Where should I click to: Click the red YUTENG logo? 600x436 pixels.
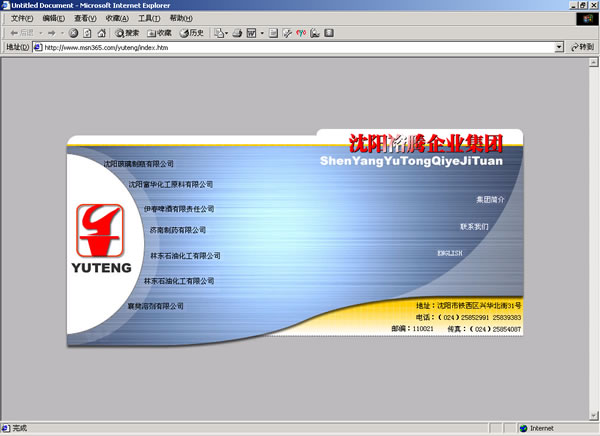coord(100,230)
